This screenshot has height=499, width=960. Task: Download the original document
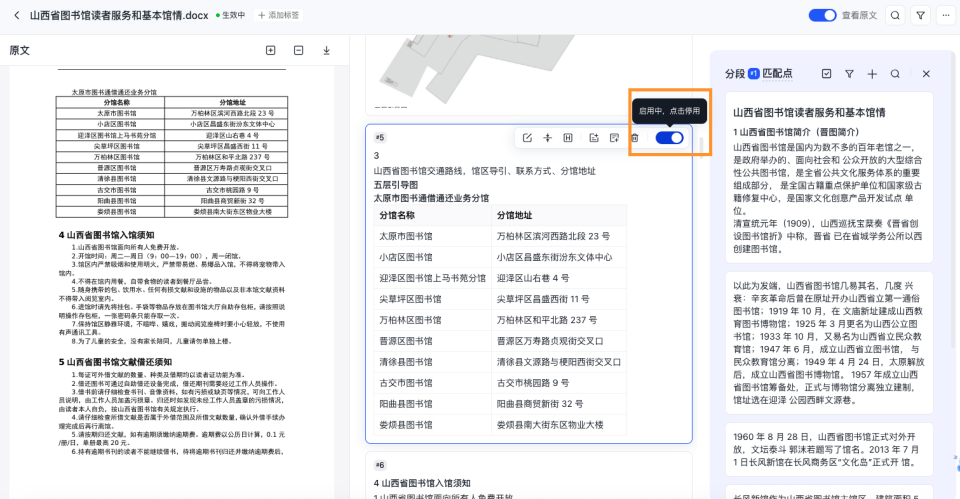click(x=326, y=50)
